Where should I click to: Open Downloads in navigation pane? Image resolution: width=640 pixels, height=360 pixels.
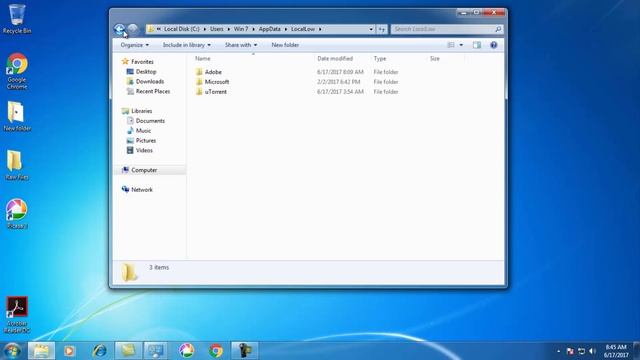(150, 82)
